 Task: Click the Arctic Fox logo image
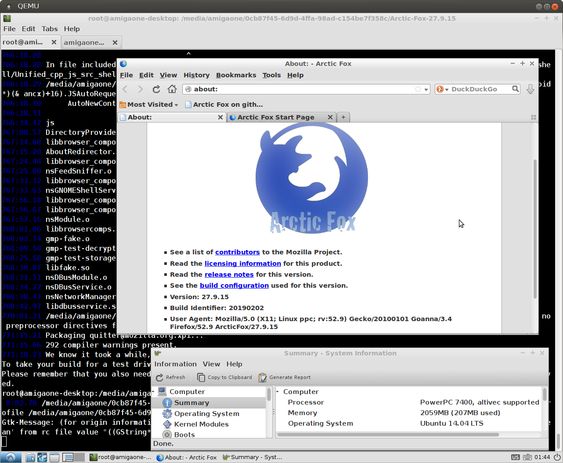tap(312, 179)
